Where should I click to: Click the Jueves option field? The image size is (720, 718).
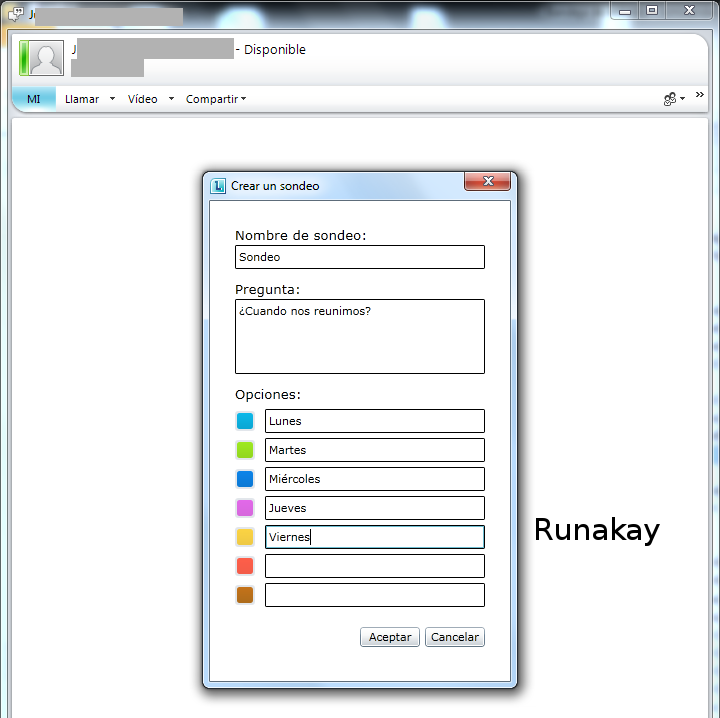[375, 508]
